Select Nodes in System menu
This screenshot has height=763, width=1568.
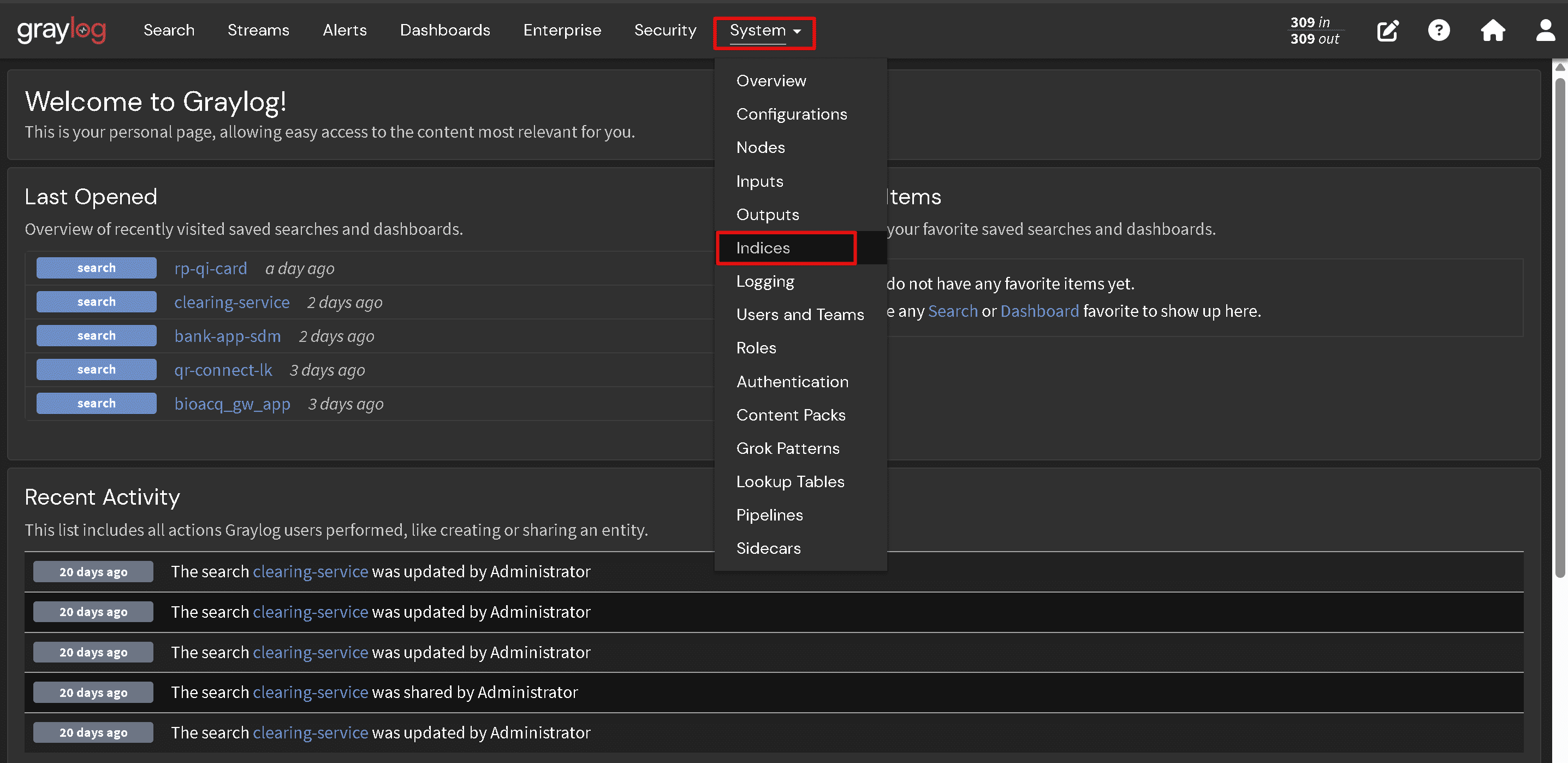click(800, 148)
